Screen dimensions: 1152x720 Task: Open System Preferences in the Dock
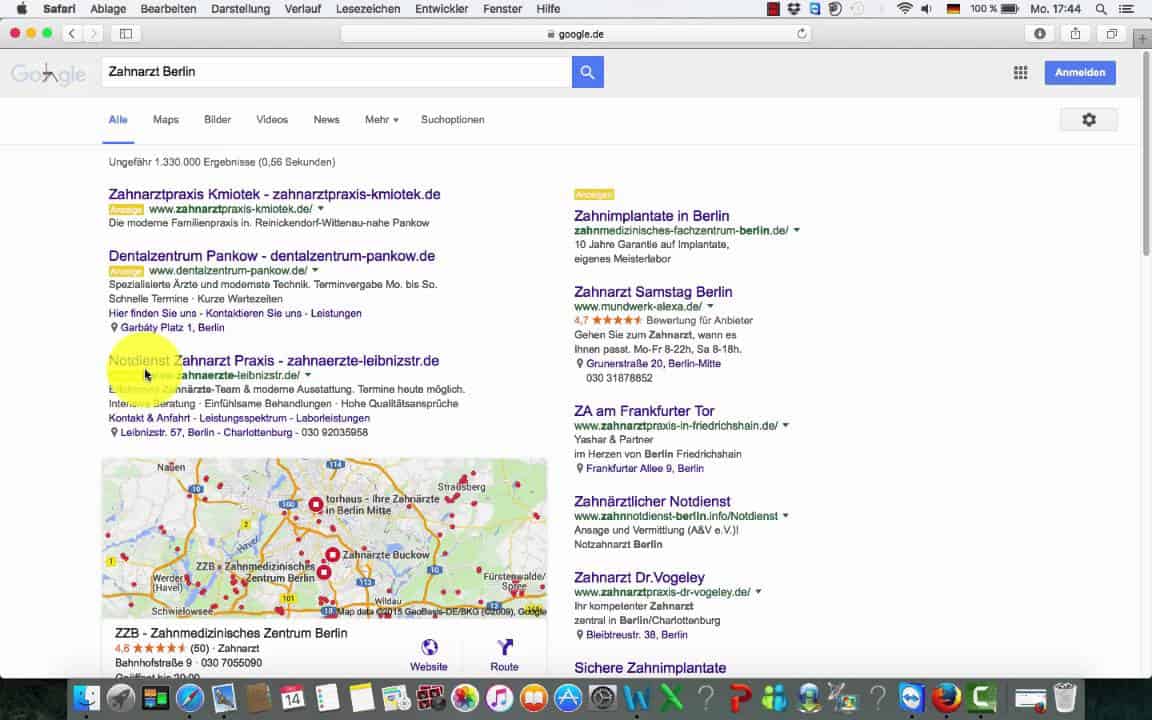[602, 698]
